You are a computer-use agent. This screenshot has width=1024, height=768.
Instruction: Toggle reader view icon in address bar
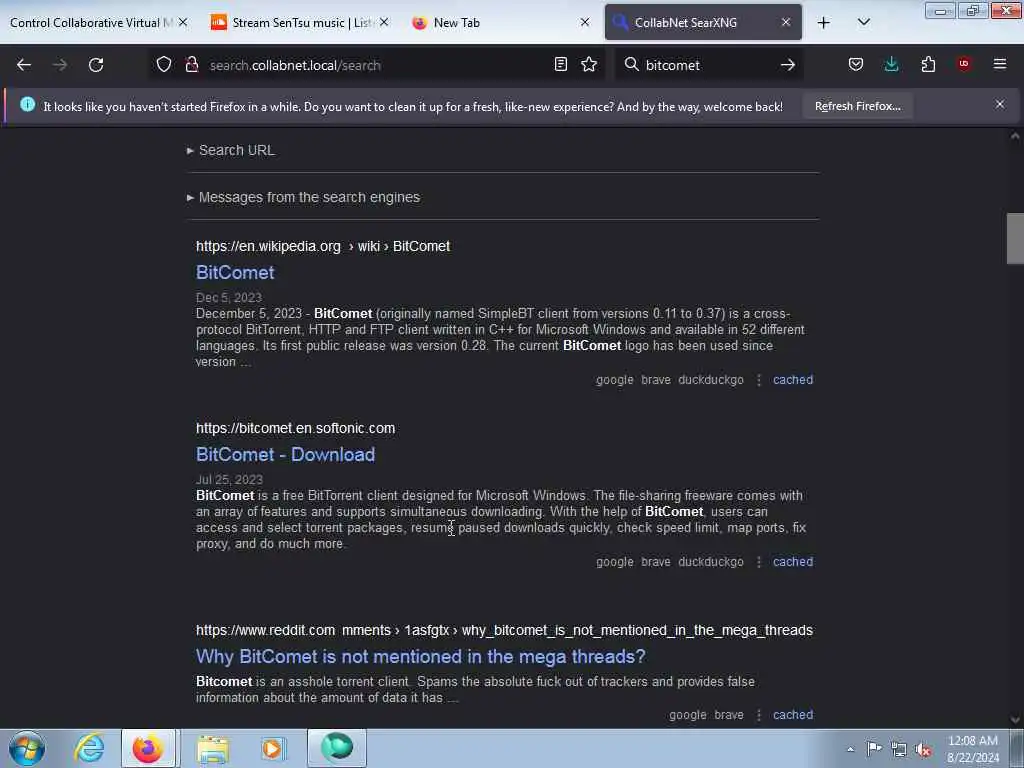coord(560,64)
